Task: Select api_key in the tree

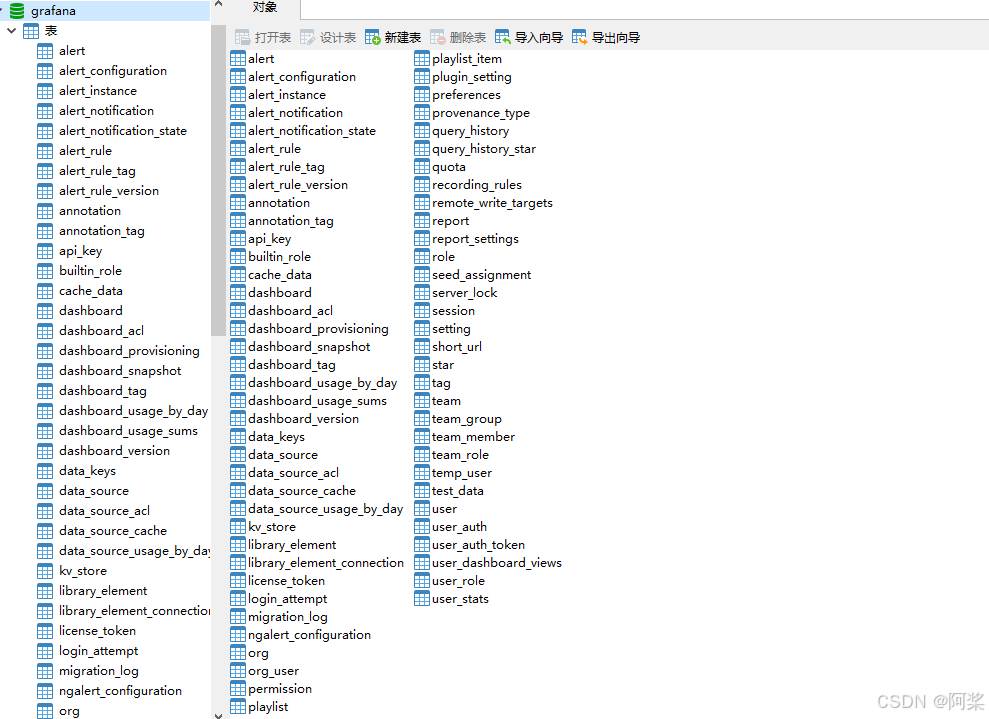Action: click(81, 251)
